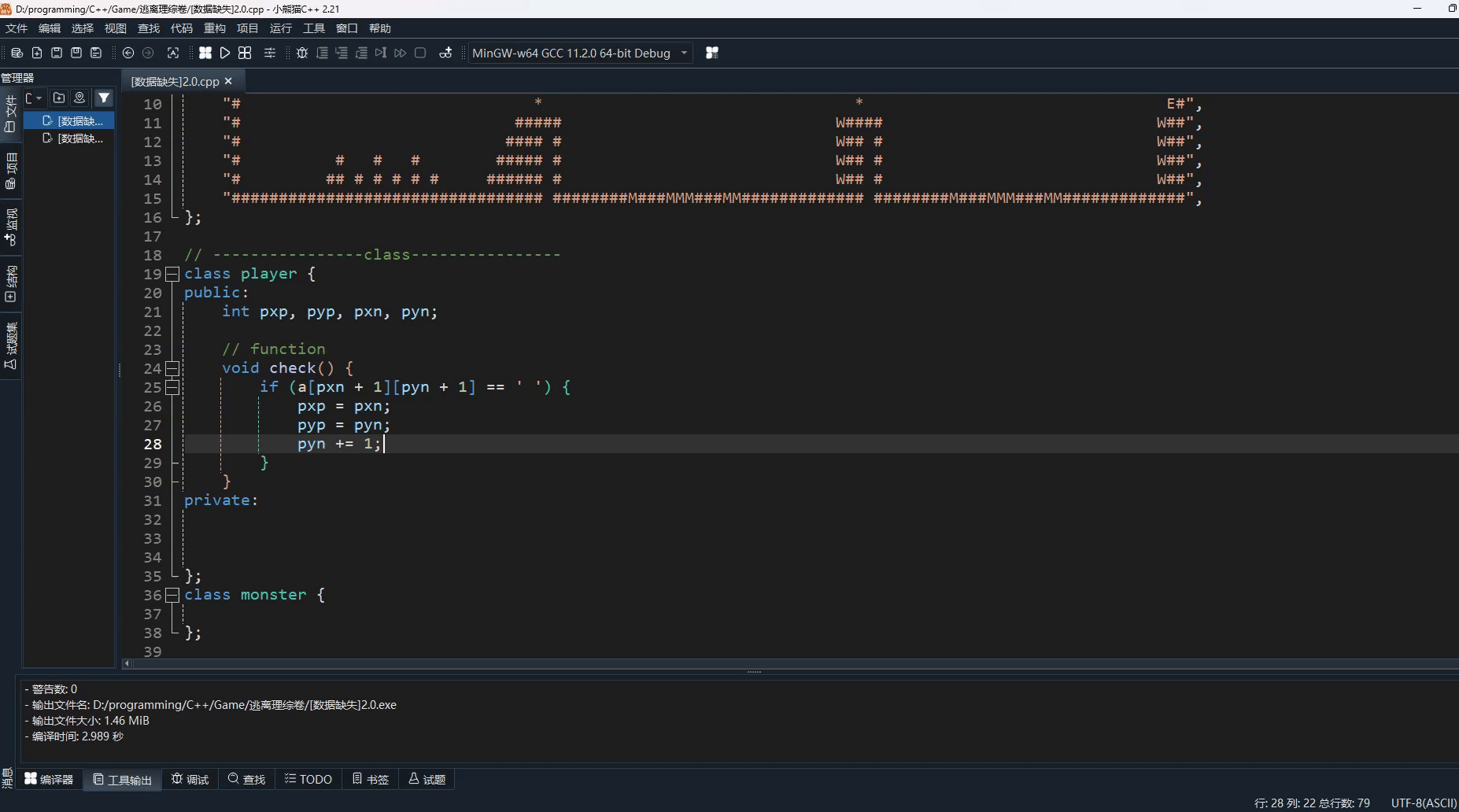
Task: Run the program with the play icon
Action: [x=225, y=53]
